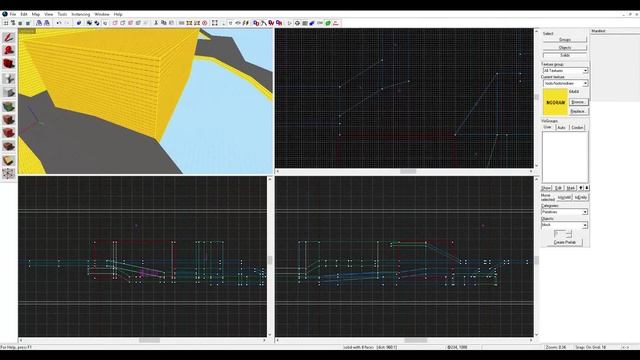The width and height of the screenshot is (640, 360).
Task: Switch to the User VisGroups tab
Action: tap(547, 127)
